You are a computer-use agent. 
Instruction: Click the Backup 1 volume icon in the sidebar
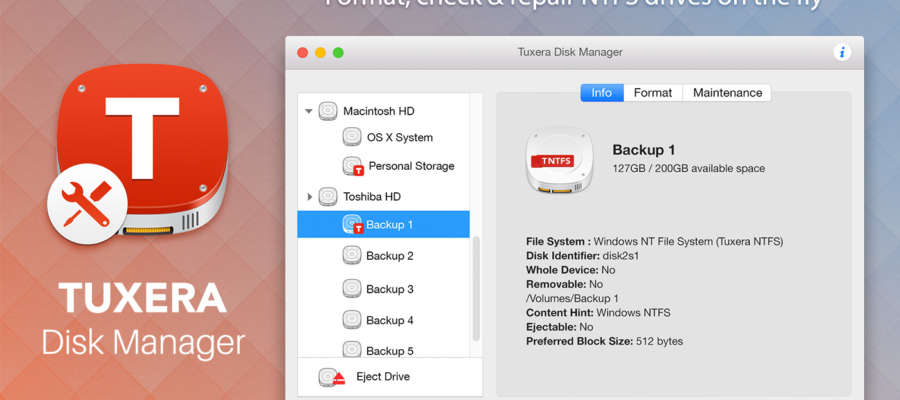(352, 225)
